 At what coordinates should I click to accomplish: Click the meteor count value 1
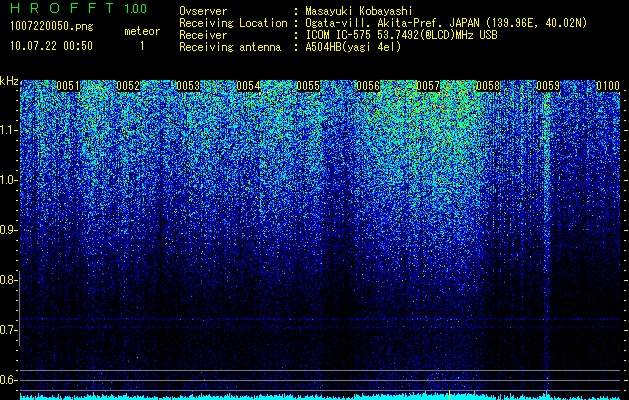tap(142, 46)
